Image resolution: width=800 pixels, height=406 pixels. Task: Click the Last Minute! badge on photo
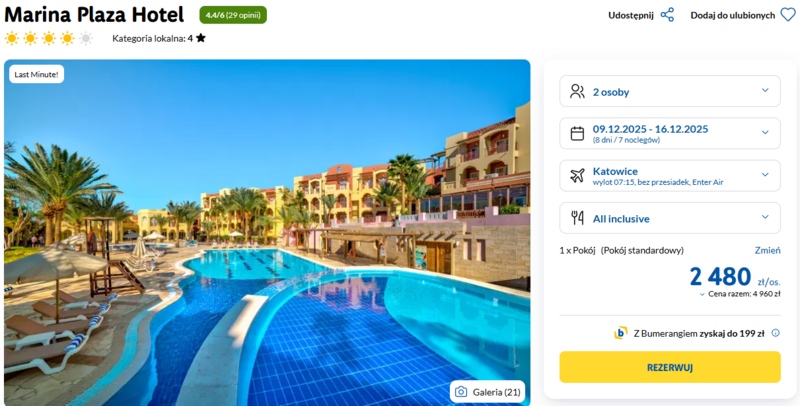36,74
